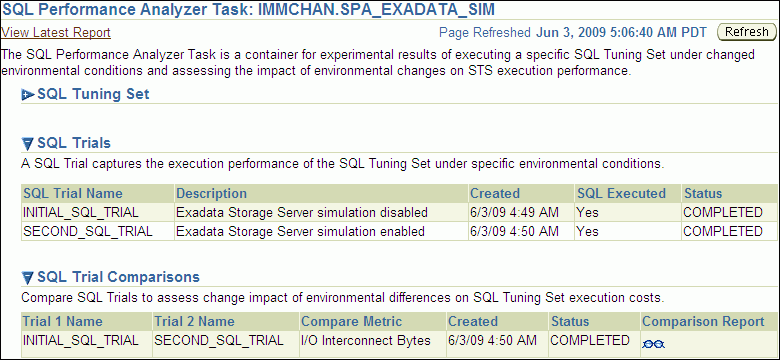This screenshot has height=360, width=780.
Task: Select INITIAL_SQL_TRIAL in the SQL Trials table
Action: tap(81, 213)
